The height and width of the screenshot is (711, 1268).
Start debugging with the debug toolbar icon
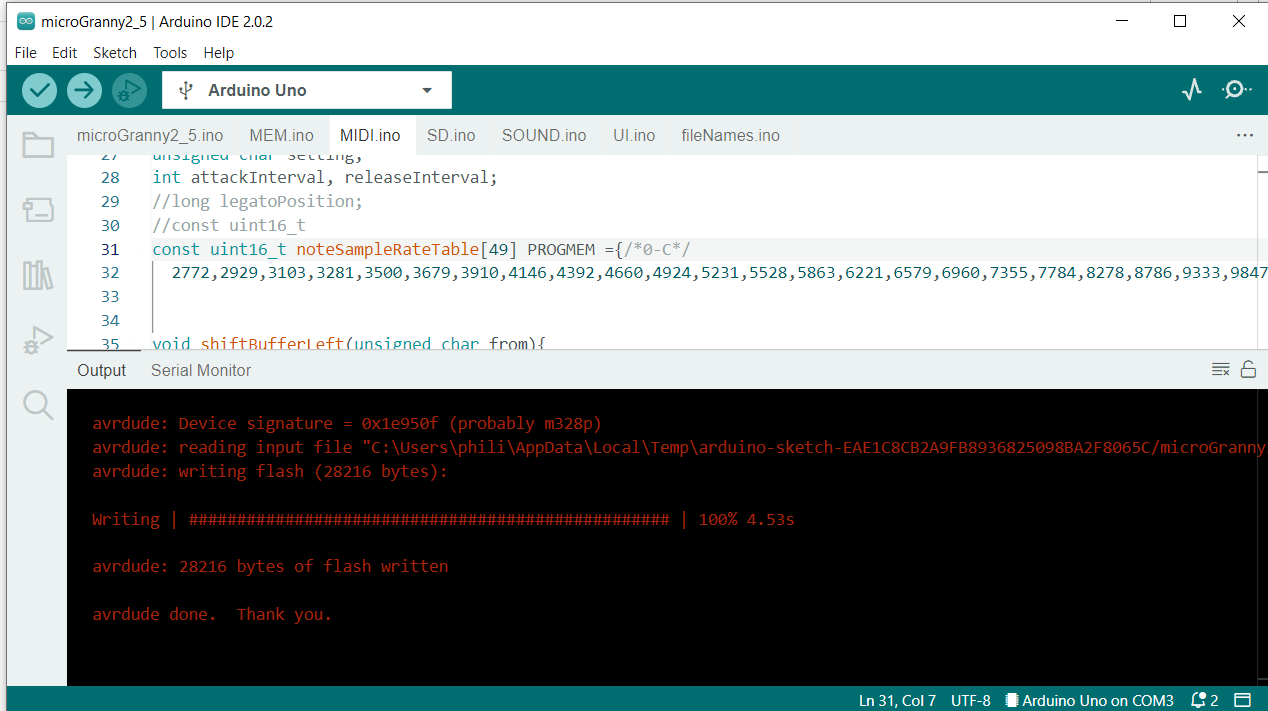point(128,90)
